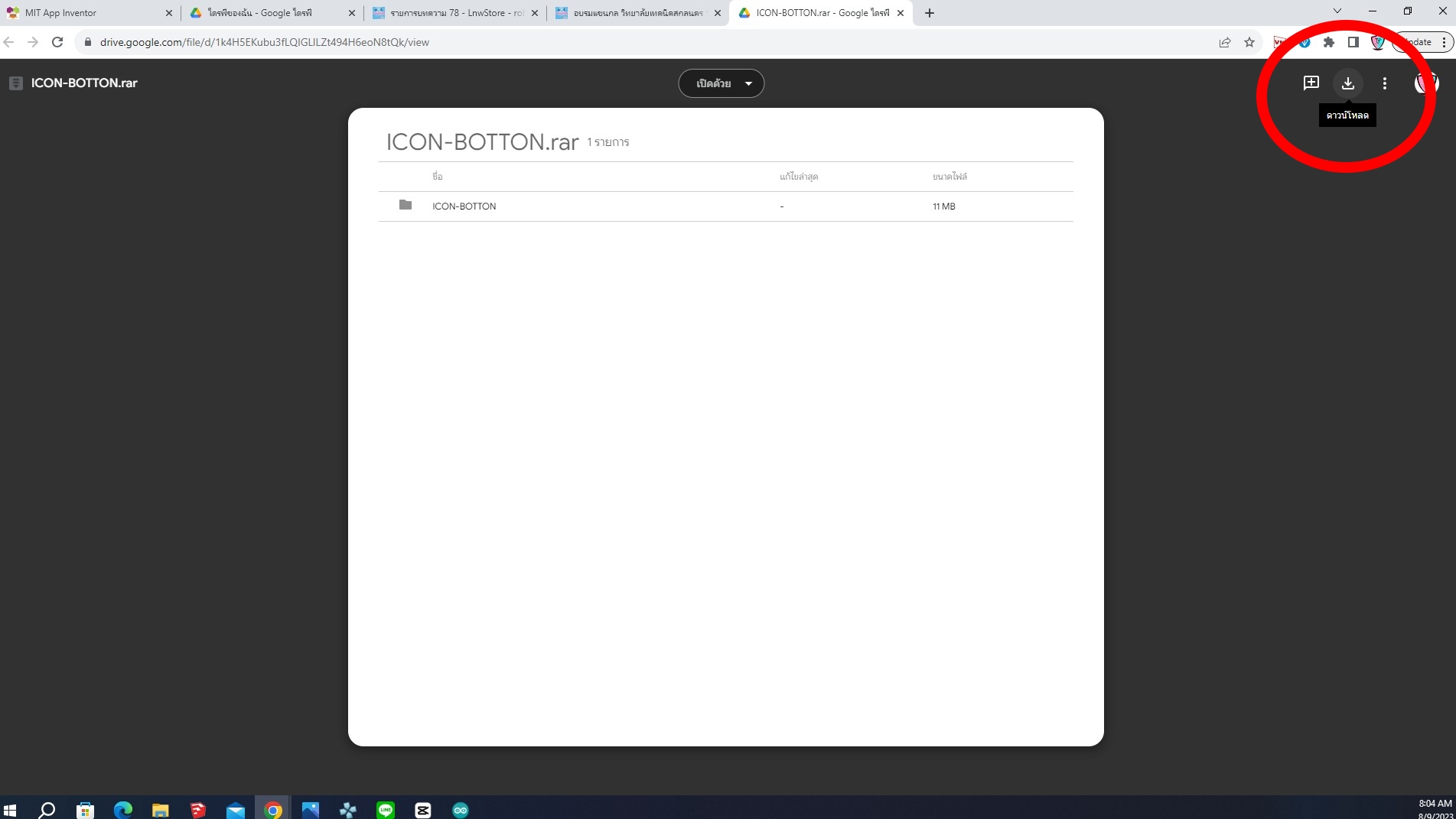Sort by the 'ชื่อ' name column header
Image resolution: width=1456 pixels, height=819 pixels.
pyautogui.click(x=437, y=177)
